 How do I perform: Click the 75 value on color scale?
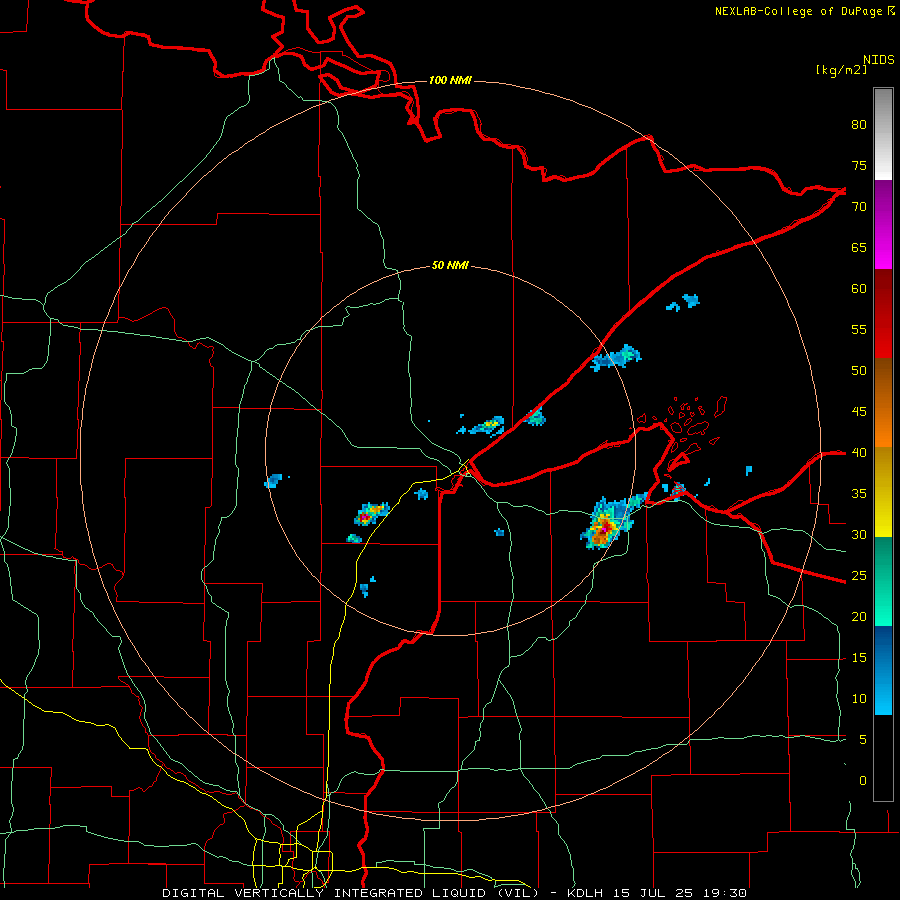click(859, 165)
